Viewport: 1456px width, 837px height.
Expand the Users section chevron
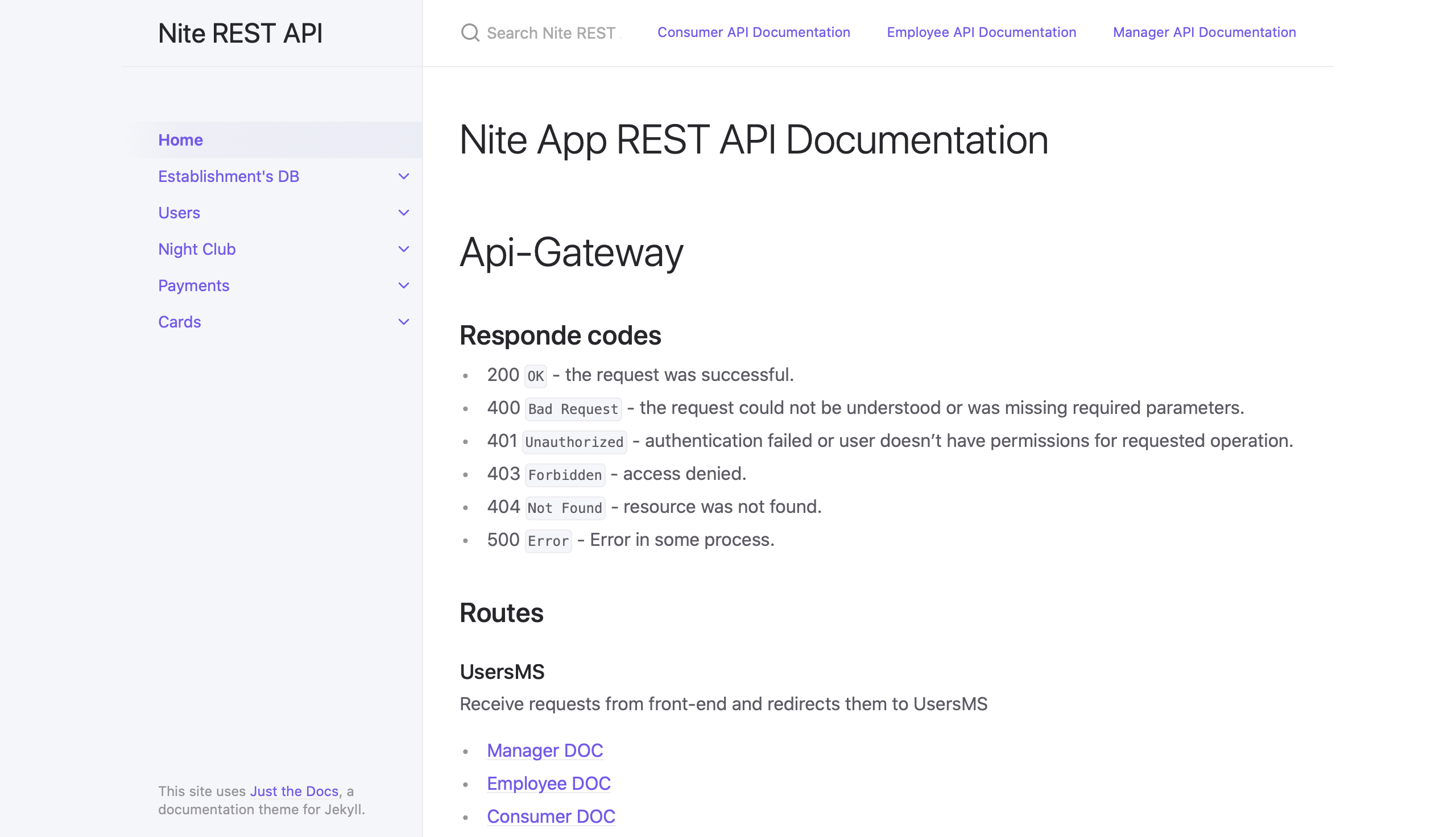(x=403, y=213)
